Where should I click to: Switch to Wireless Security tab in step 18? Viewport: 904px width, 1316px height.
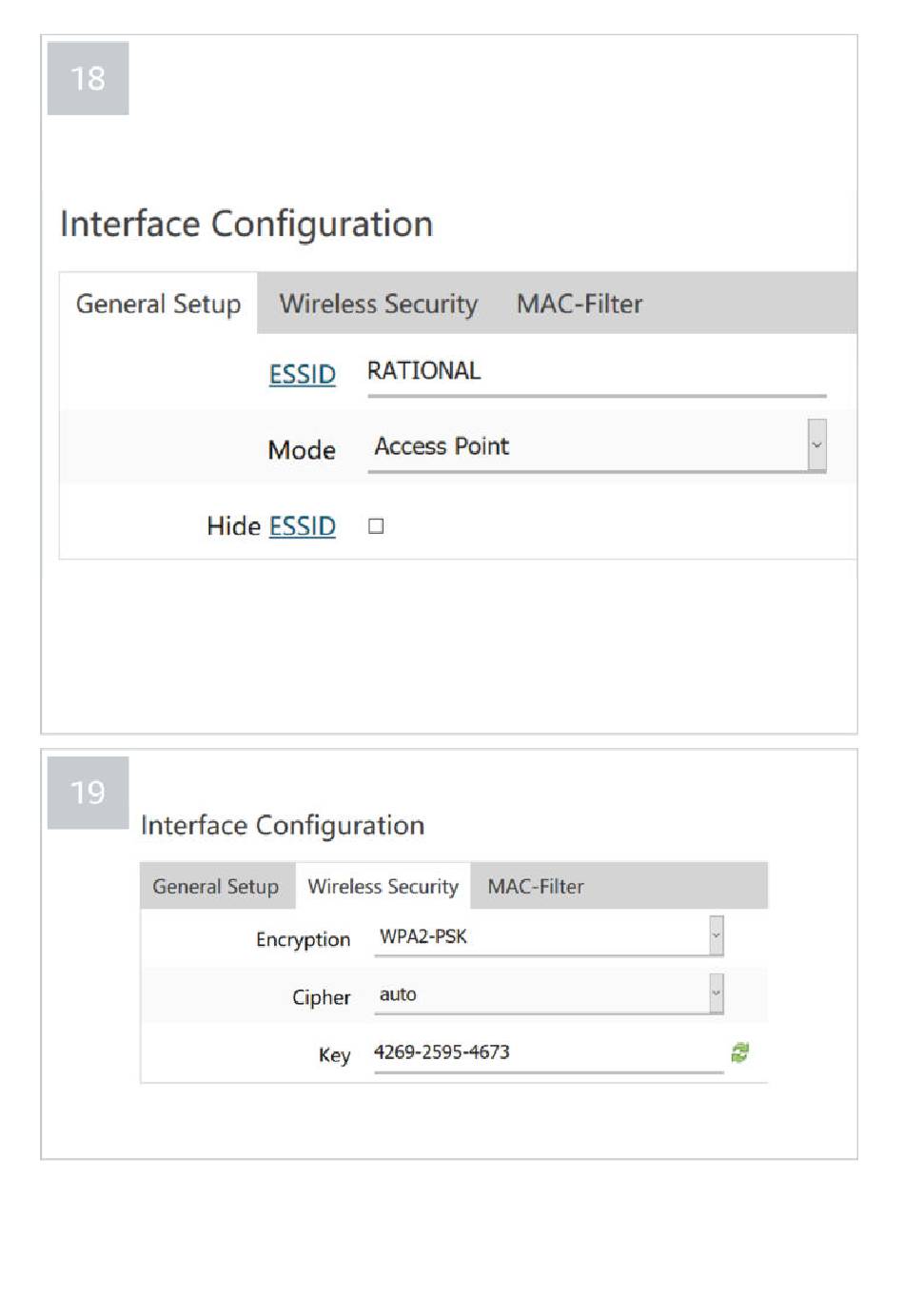[378, 304]
